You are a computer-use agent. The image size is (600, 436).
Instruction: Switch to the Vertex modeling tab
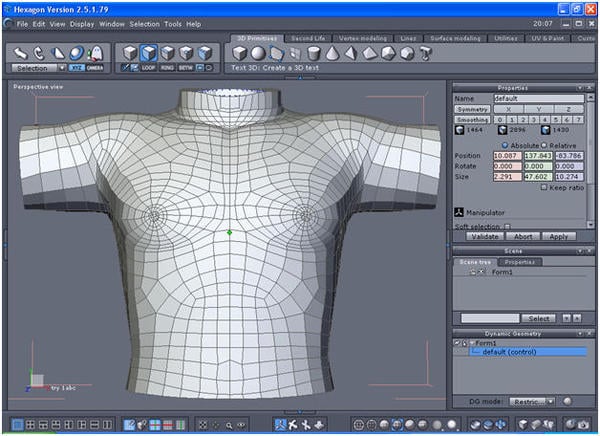[x=363, y=37]
